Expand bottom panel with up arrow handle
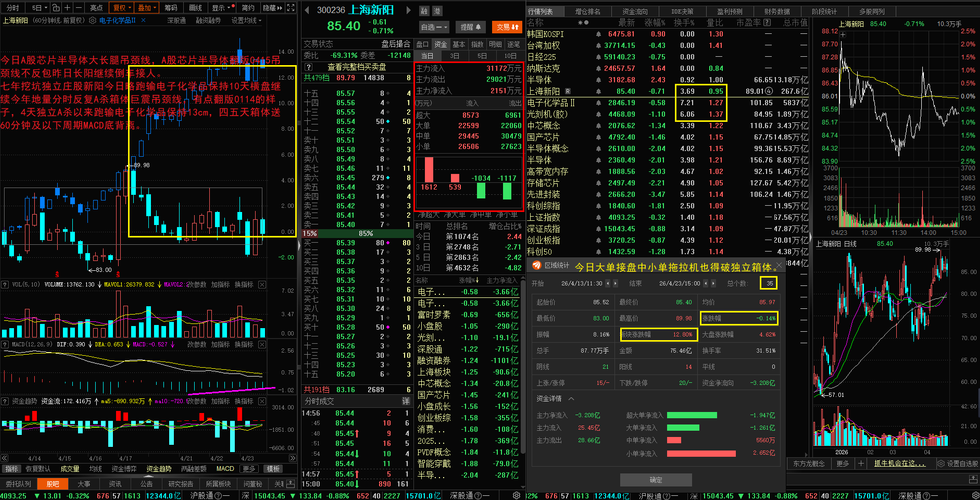980x500 pixels. (149, 476)
